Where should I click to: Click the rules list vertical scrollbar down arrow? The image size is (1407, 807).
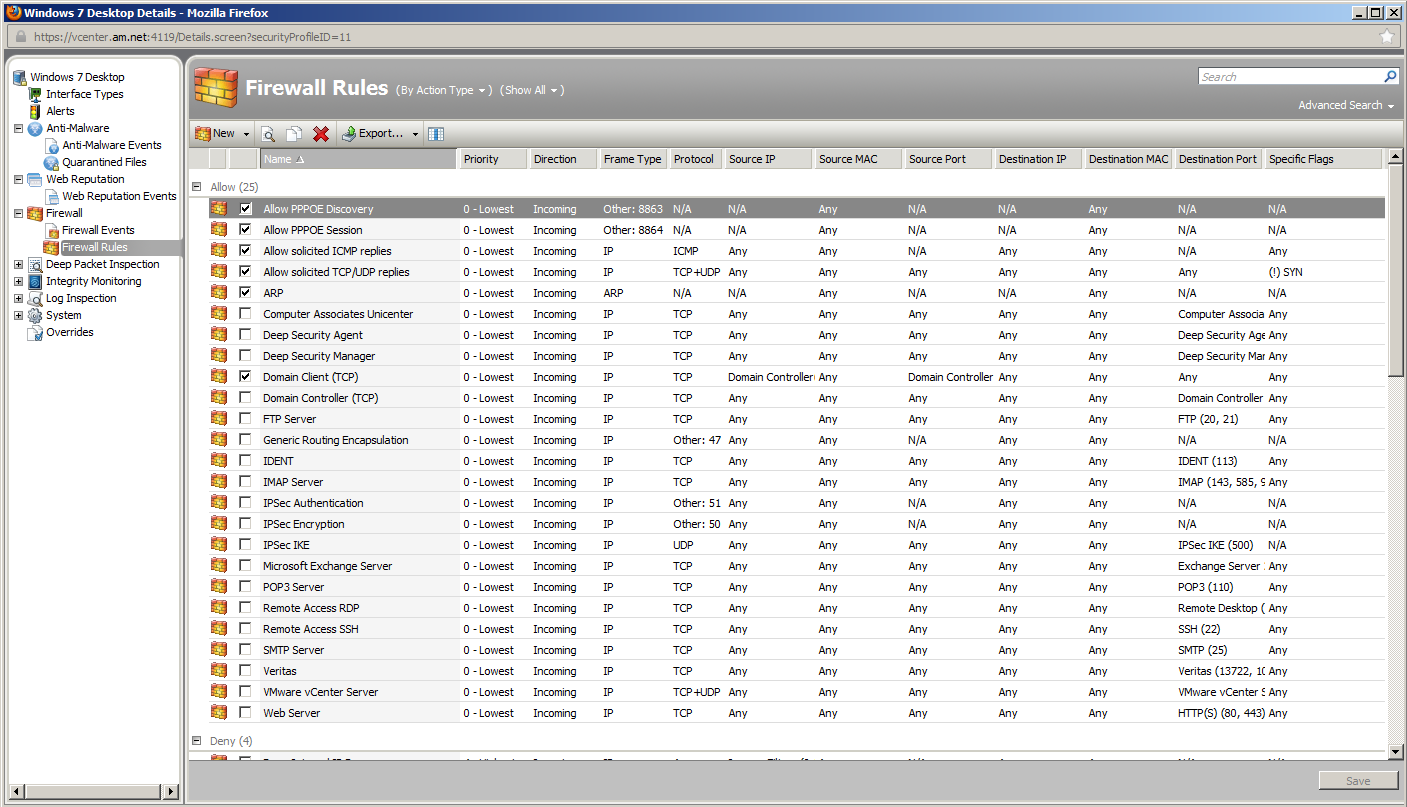click(1396, 751)
